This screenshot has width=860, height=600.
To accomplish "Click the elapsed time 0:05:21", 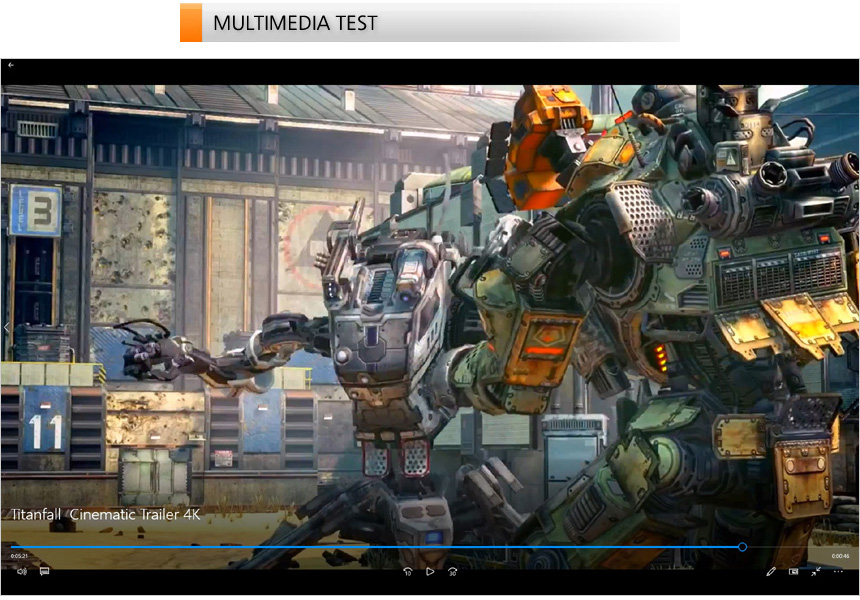I will pyautogui.click(x=19, y=556).
